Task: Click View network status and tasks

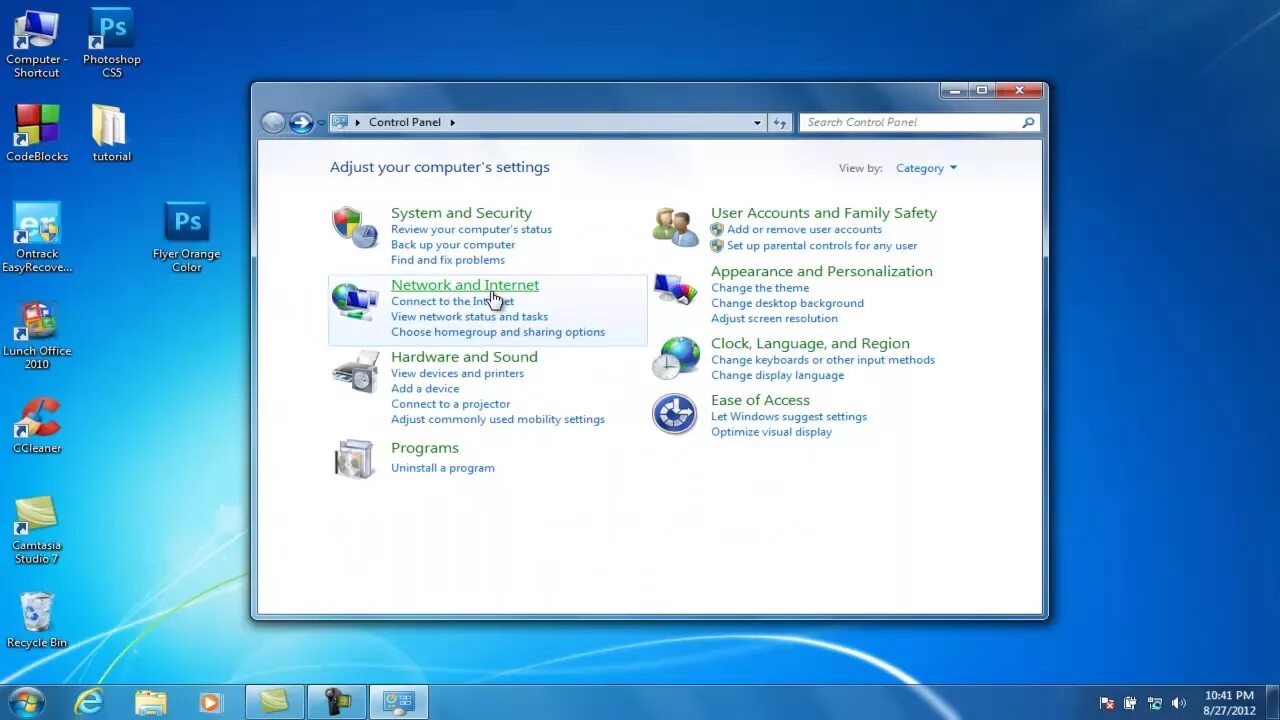Action: [469, 317]
